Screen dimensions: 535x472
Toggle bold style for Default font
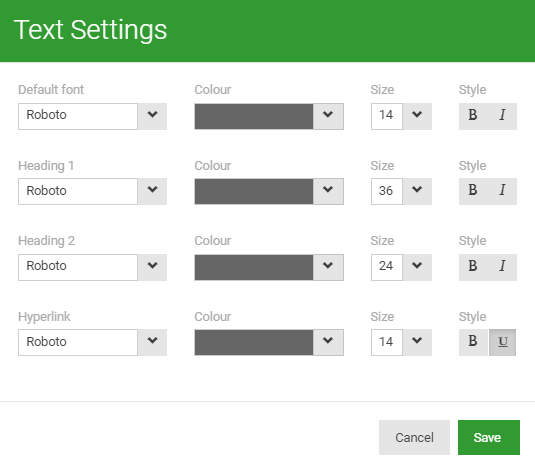[473, 116]
